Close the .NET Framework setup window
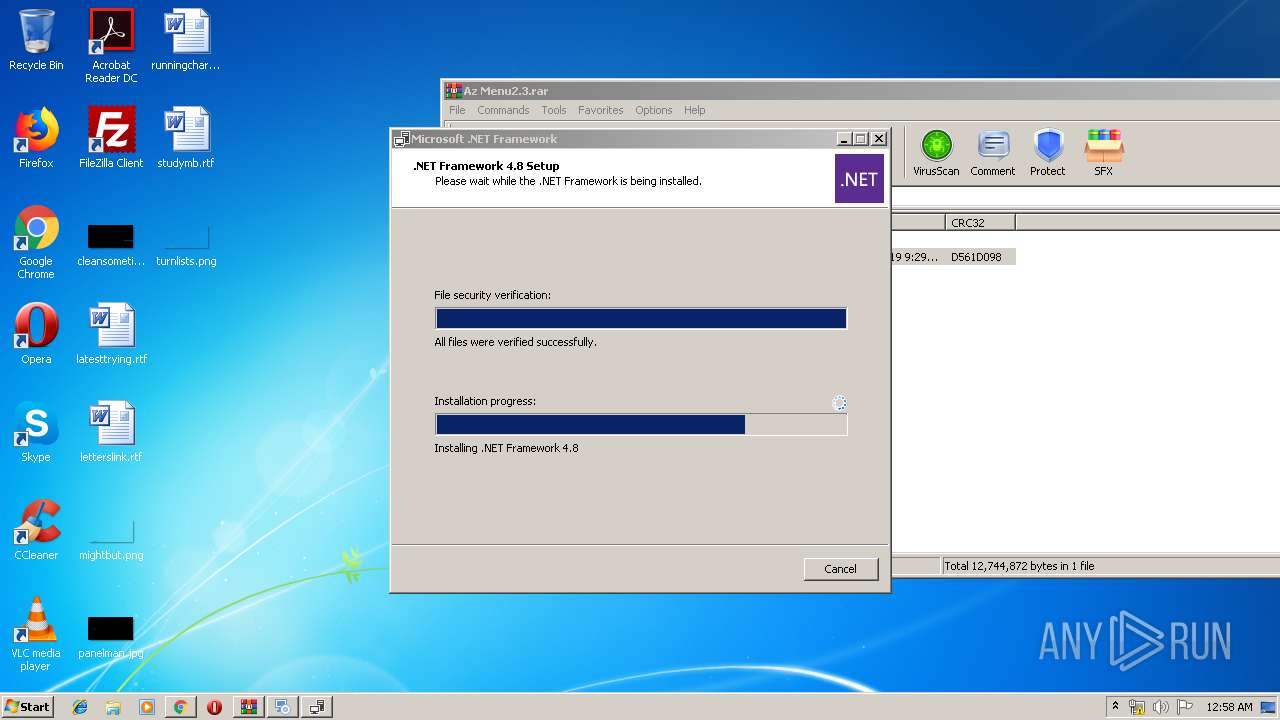 (879, 139)
